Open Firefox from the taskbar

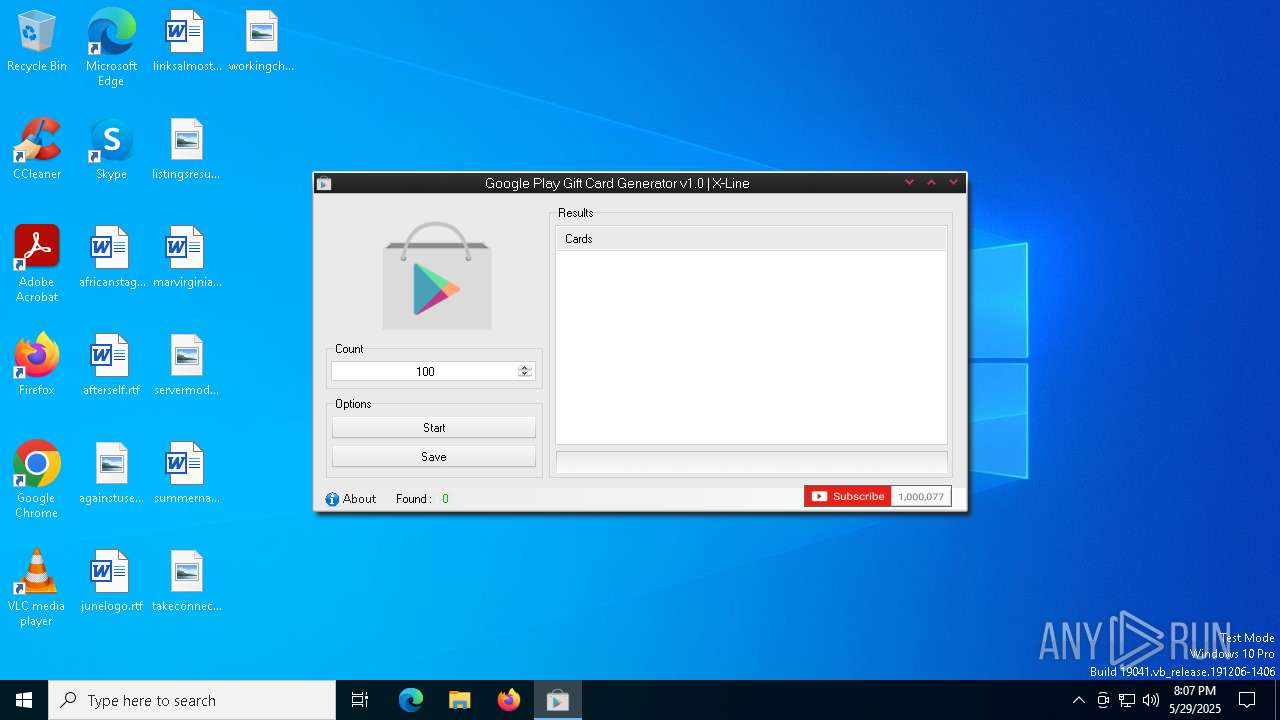pos(509,700)
